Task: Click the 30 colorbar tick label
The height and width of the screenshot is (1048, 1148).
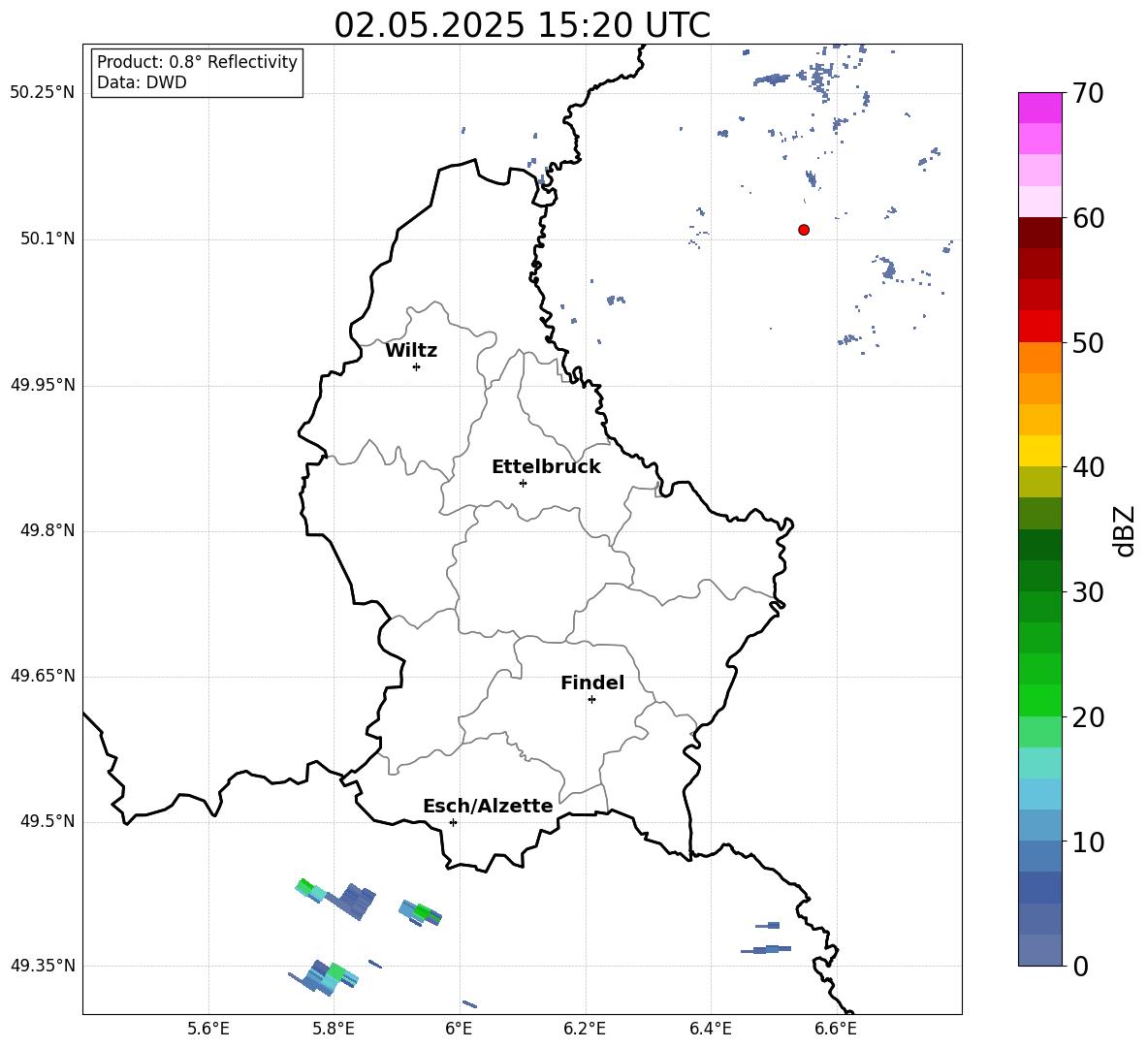Action: [x=1088, y=592]
